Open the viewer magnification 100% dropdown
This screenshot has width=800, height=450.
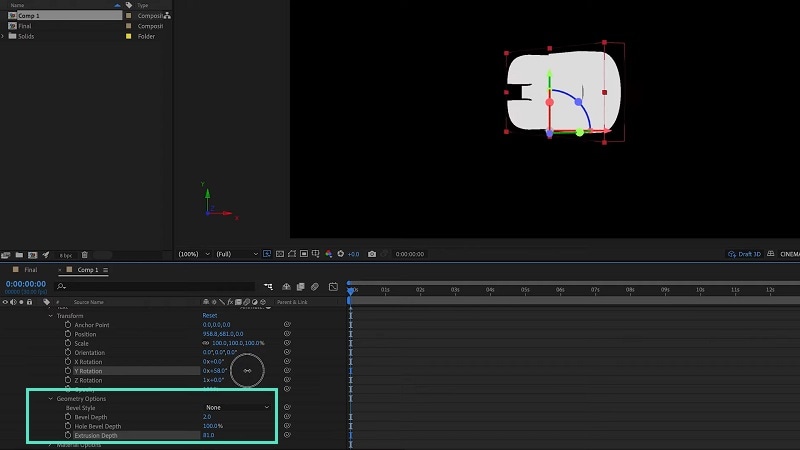click(194, 254)
